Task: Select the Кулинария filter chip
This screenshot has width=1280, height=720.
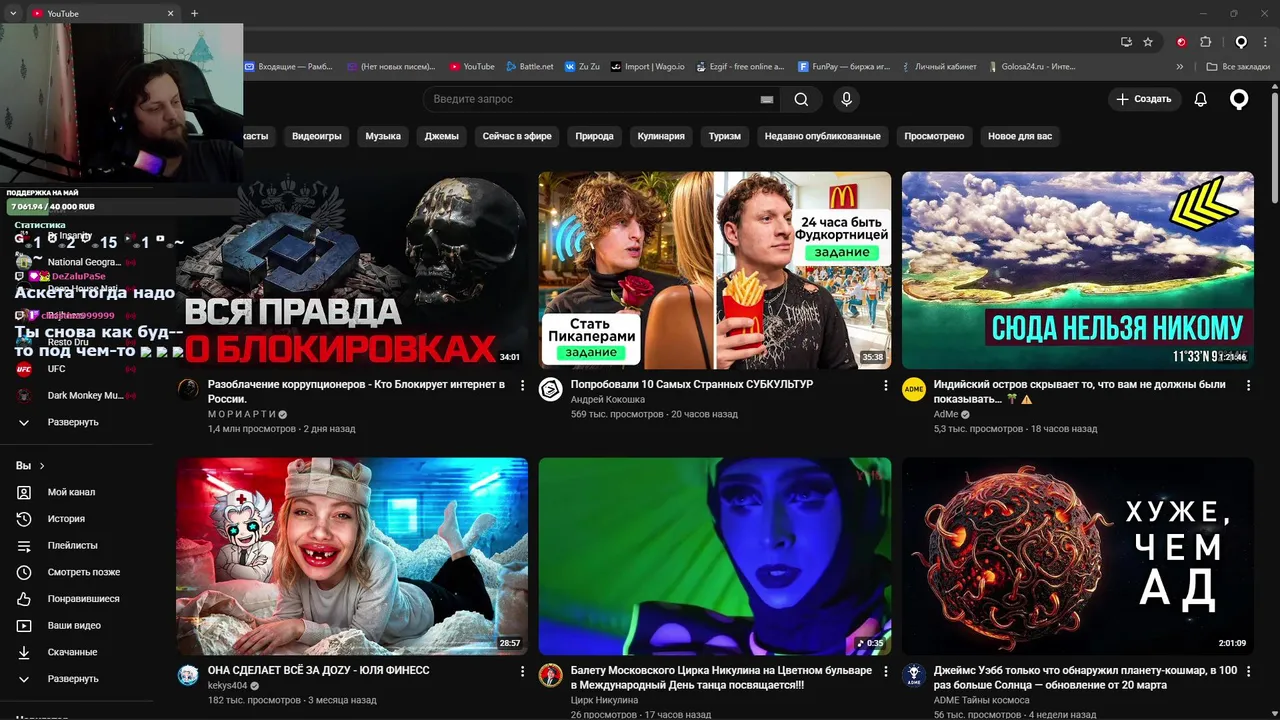Action: click(661, 136)
